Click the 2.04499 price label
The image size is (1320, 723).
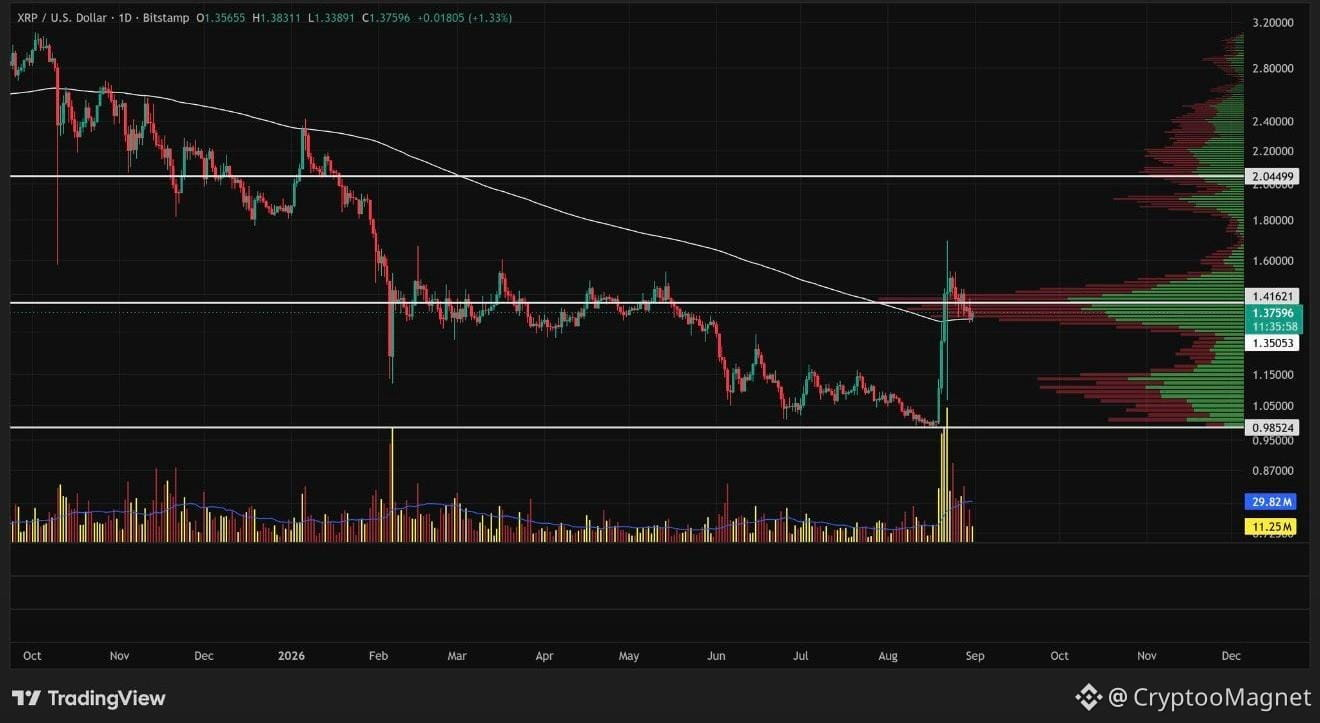click(1274, 176)
